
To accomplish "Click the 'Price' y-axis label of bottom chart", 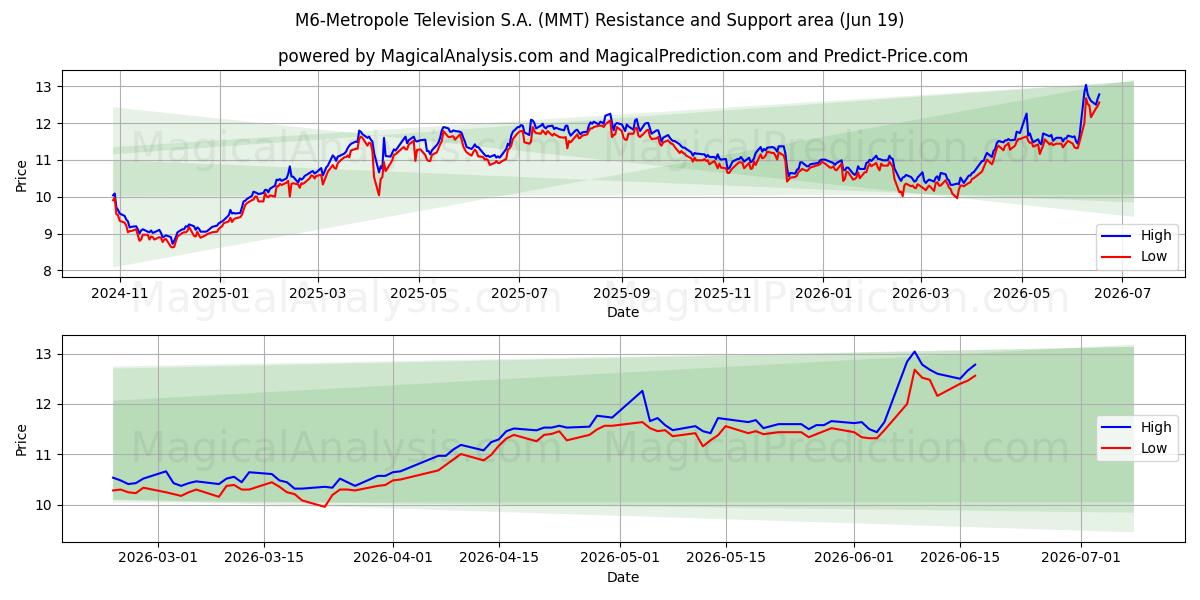I will pos(22,440).
